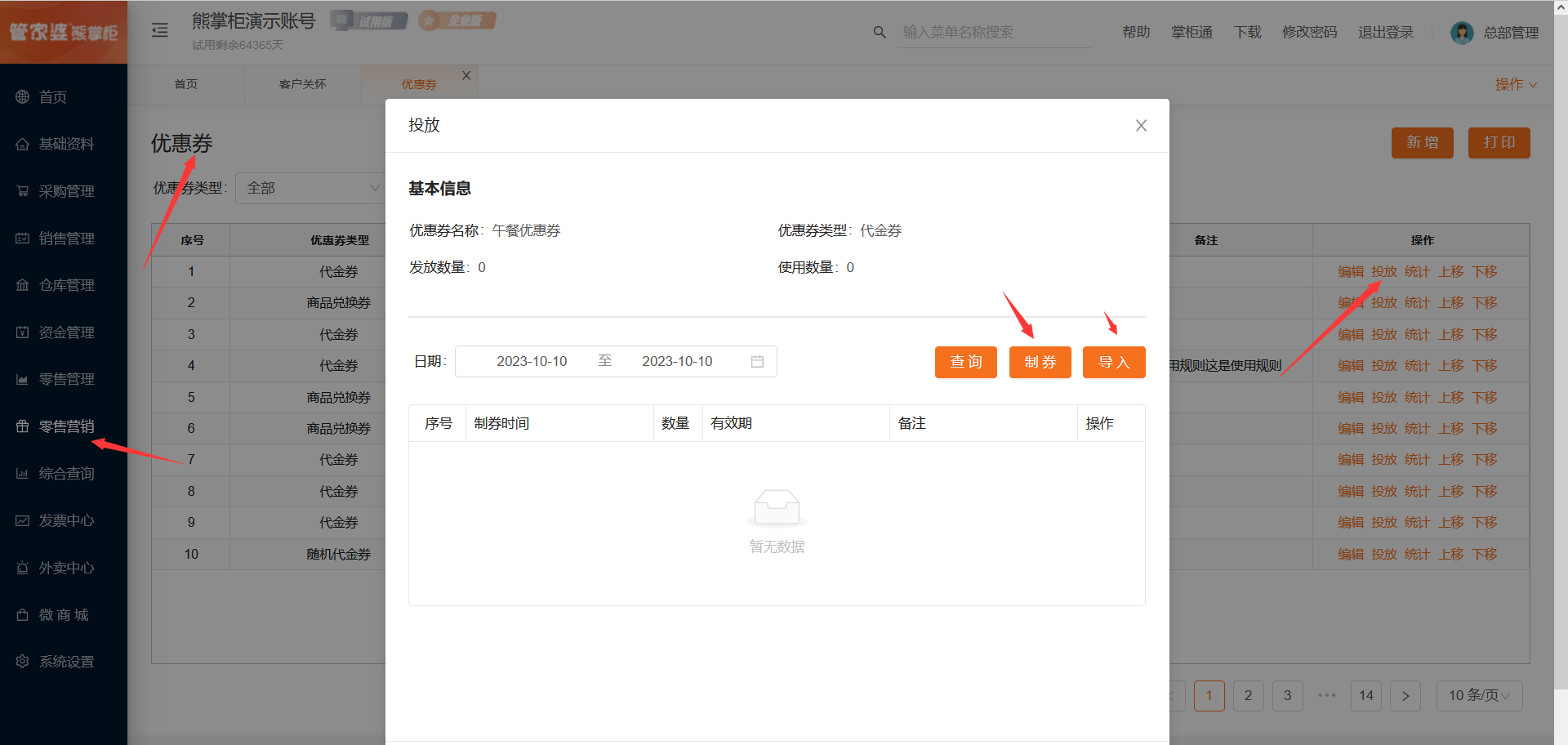
Task: Click 编辑 link in row 2
Action: (x=1351, y=303)
